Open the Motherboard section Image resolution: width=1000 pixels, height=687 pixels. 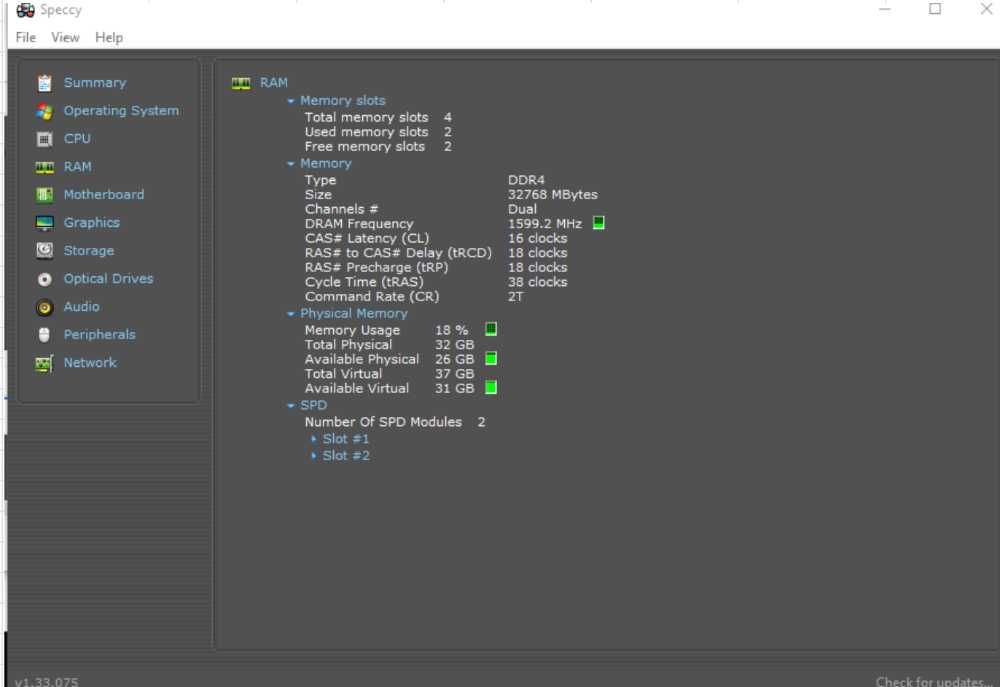[x=104, y=195]
